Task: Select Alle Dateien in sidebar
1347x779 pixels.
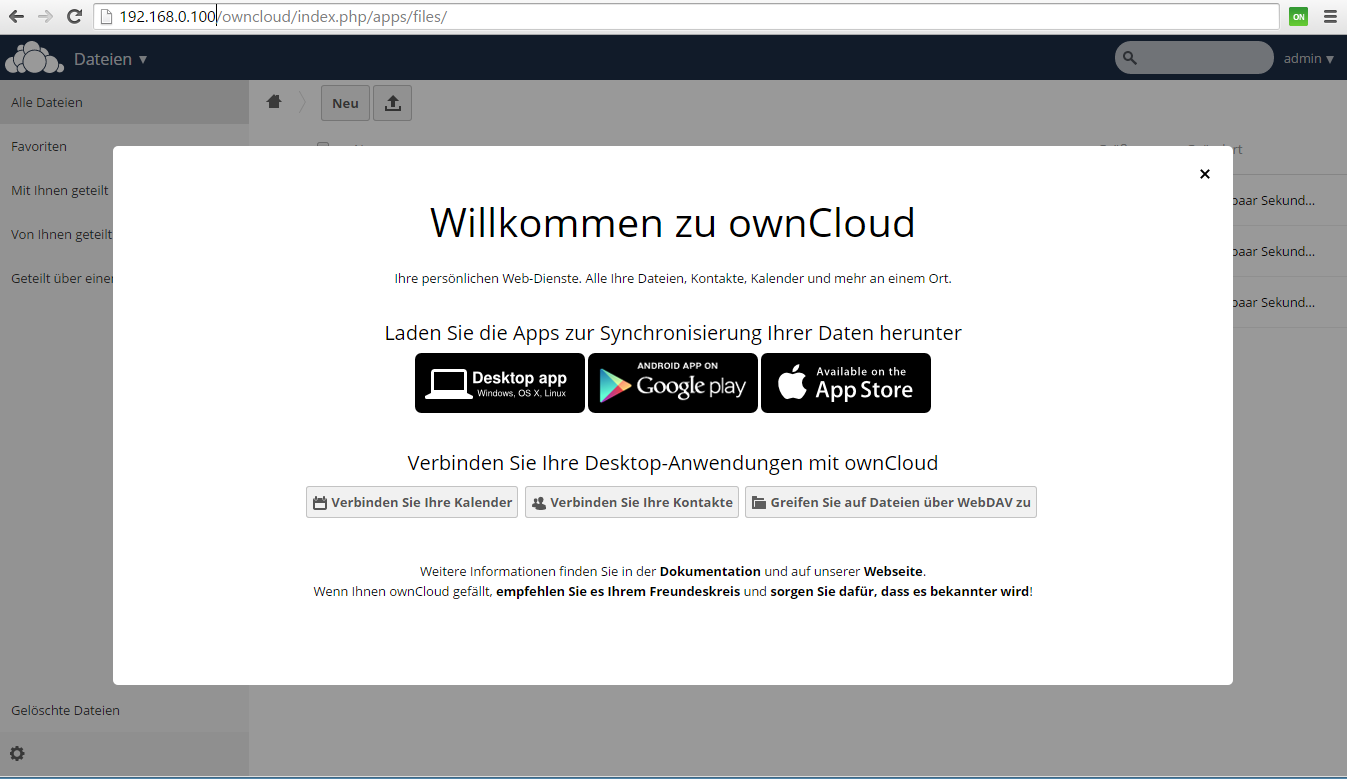Action: pos(124,102)
